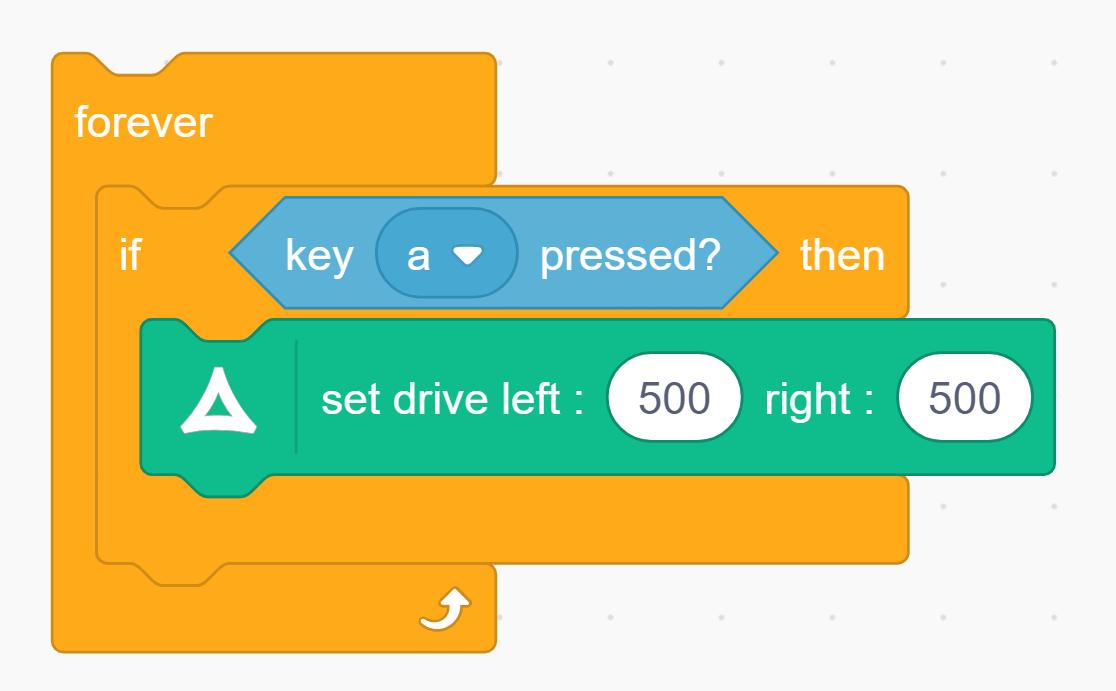Viewport: 1116px width, 691px height.
Task: Click the dropdown arrow in key selector
Action: point(467,256)
